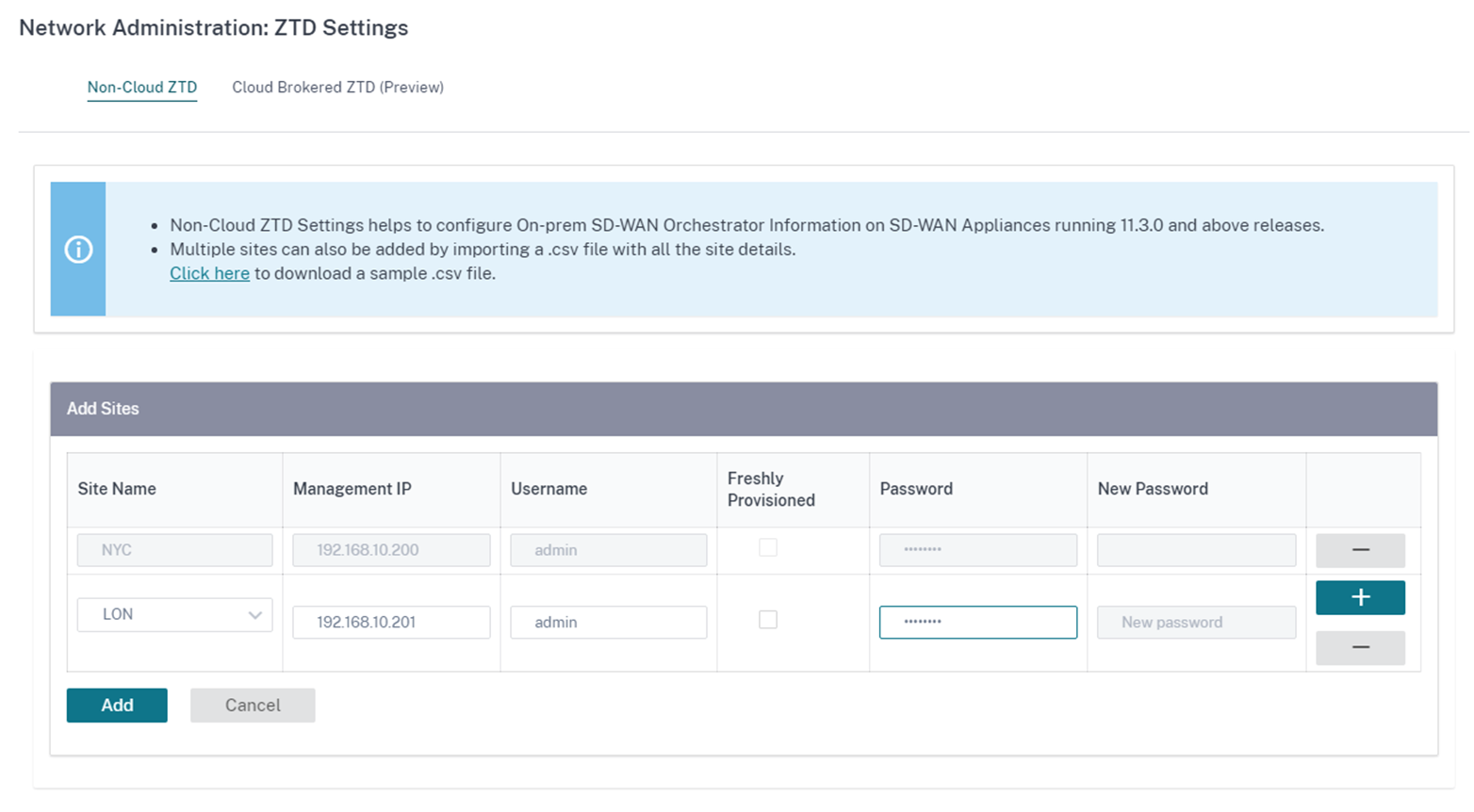Follow the 'Click here' sample .csv link
Screen dimensions: 1474x812
tap(209, 273)
